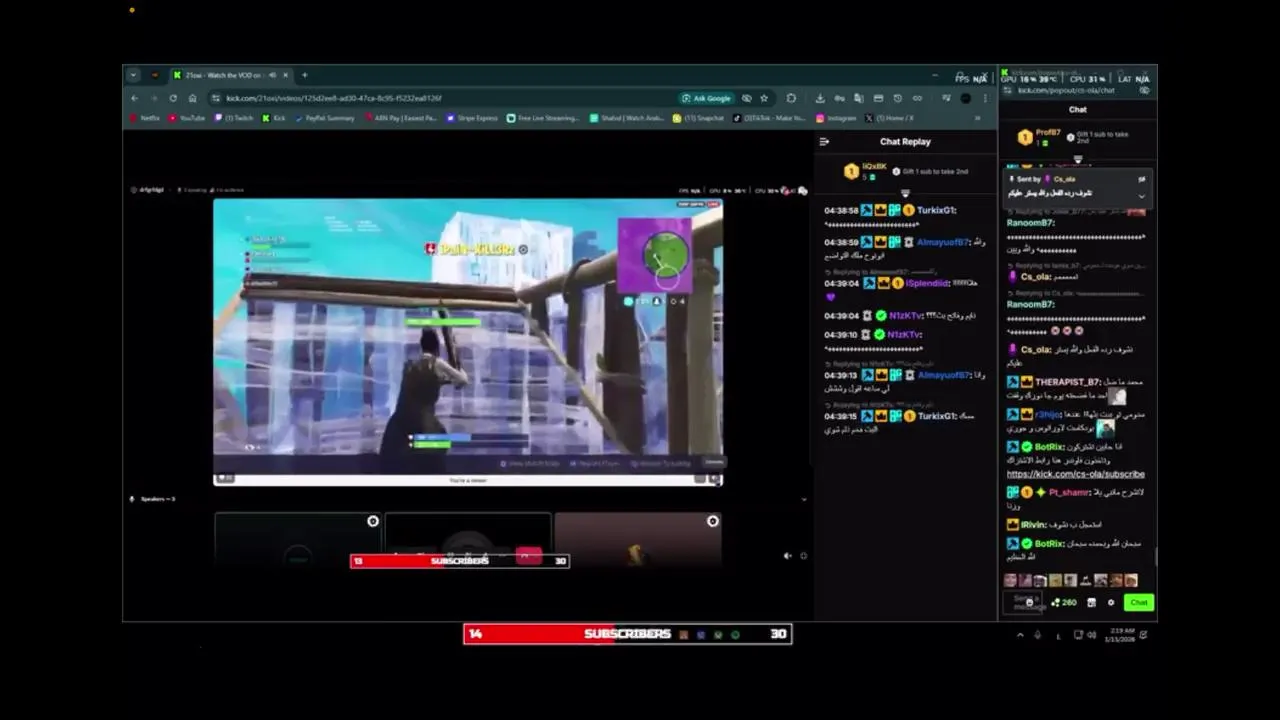Viewport: 1280px width, 720px height.
Task: Click the kick.com video address bar
Action: [x=440, y=98]
